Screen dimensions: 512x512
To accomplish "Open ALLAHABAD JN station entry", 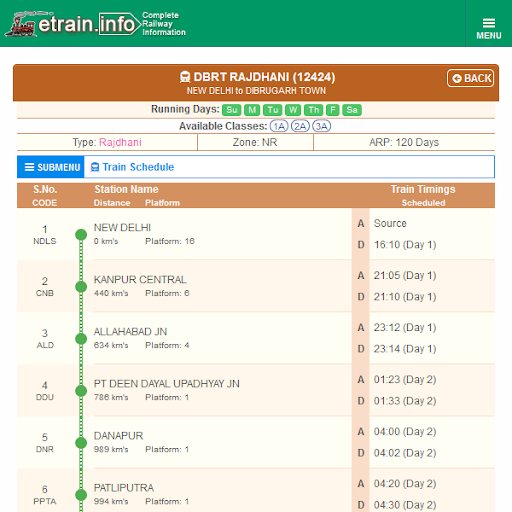I will pyautogui.click(x=130, y=332).
